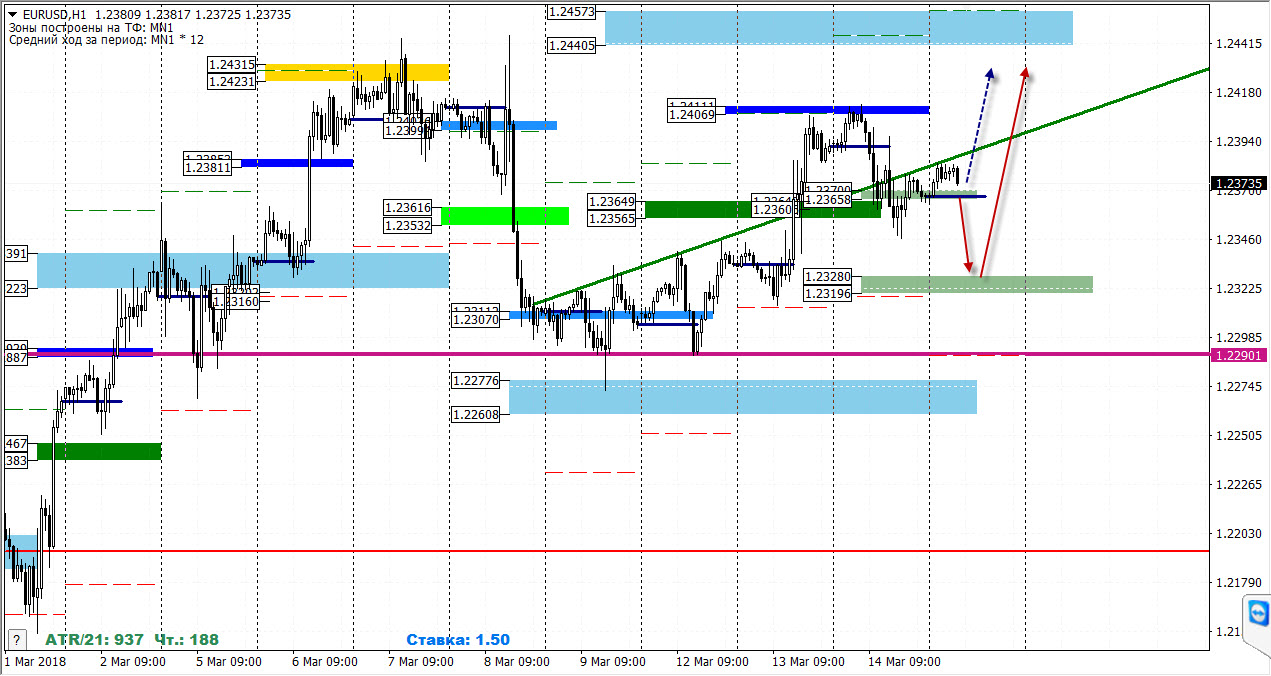Select the pale green zone beside 1.23280
Viewport: 1271px width, 676px height.
tap(977, 284)
